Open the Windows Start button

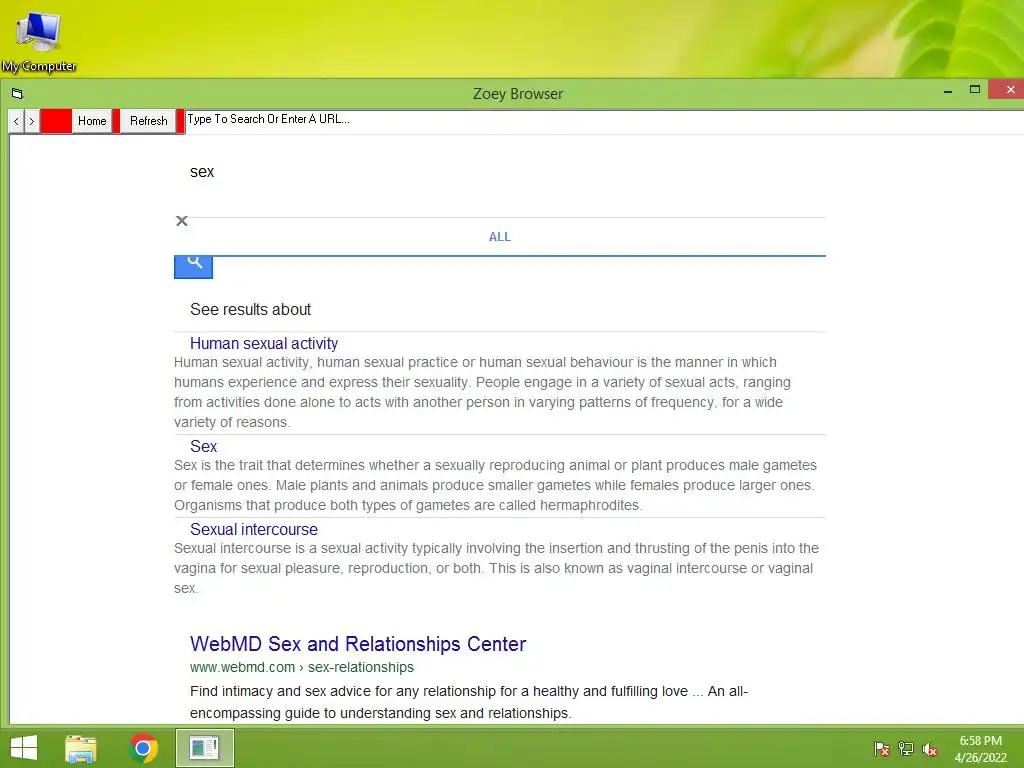tap(24, 748)
